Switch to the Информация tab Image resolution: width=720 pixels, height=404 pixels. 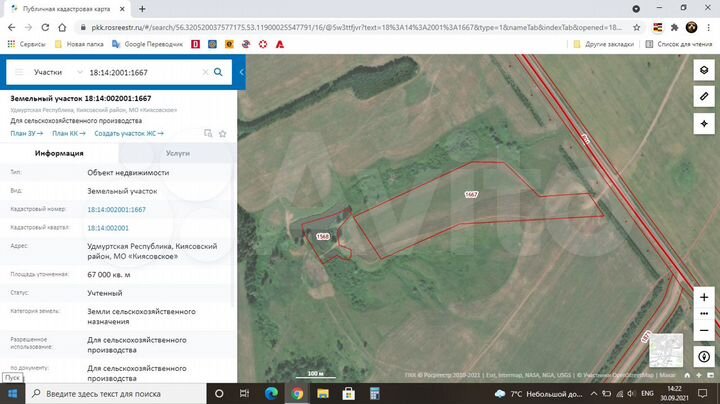(x=59, y=153)
